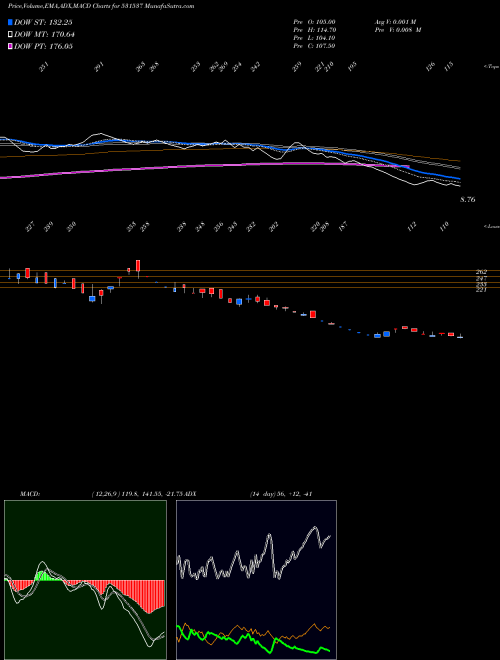The image size is (500, 660).
Task: Click the '126' top label near right
Action: click(x=430, y=67)
